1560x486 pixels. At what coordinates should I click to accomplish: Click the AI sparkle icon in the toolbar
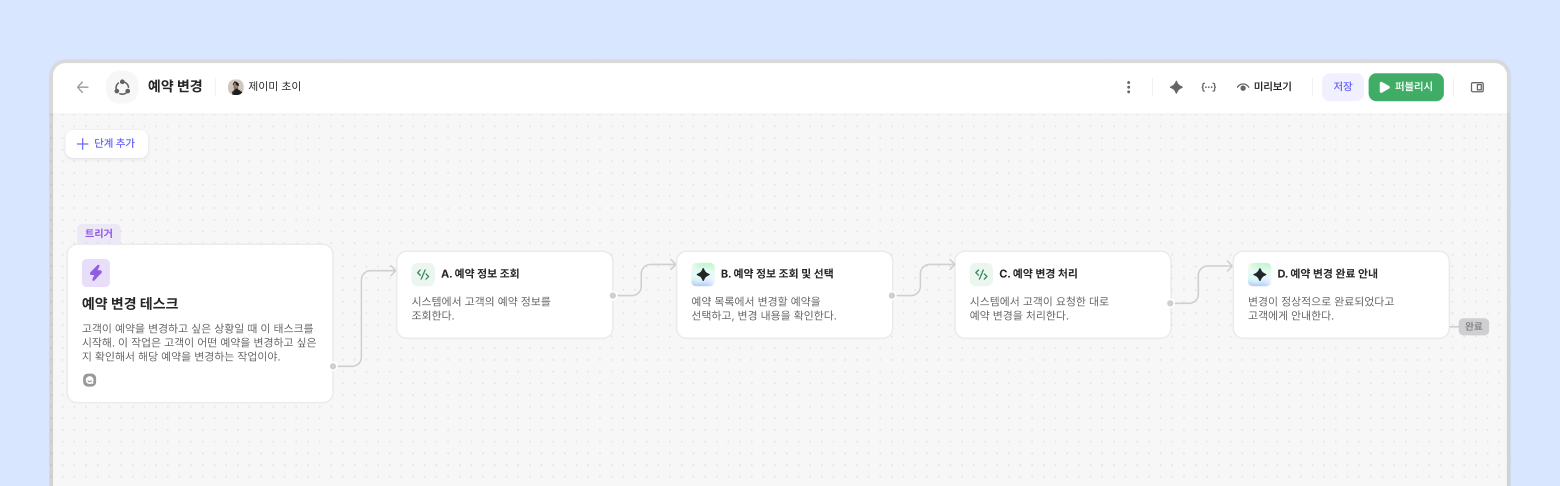point(1176,87)
